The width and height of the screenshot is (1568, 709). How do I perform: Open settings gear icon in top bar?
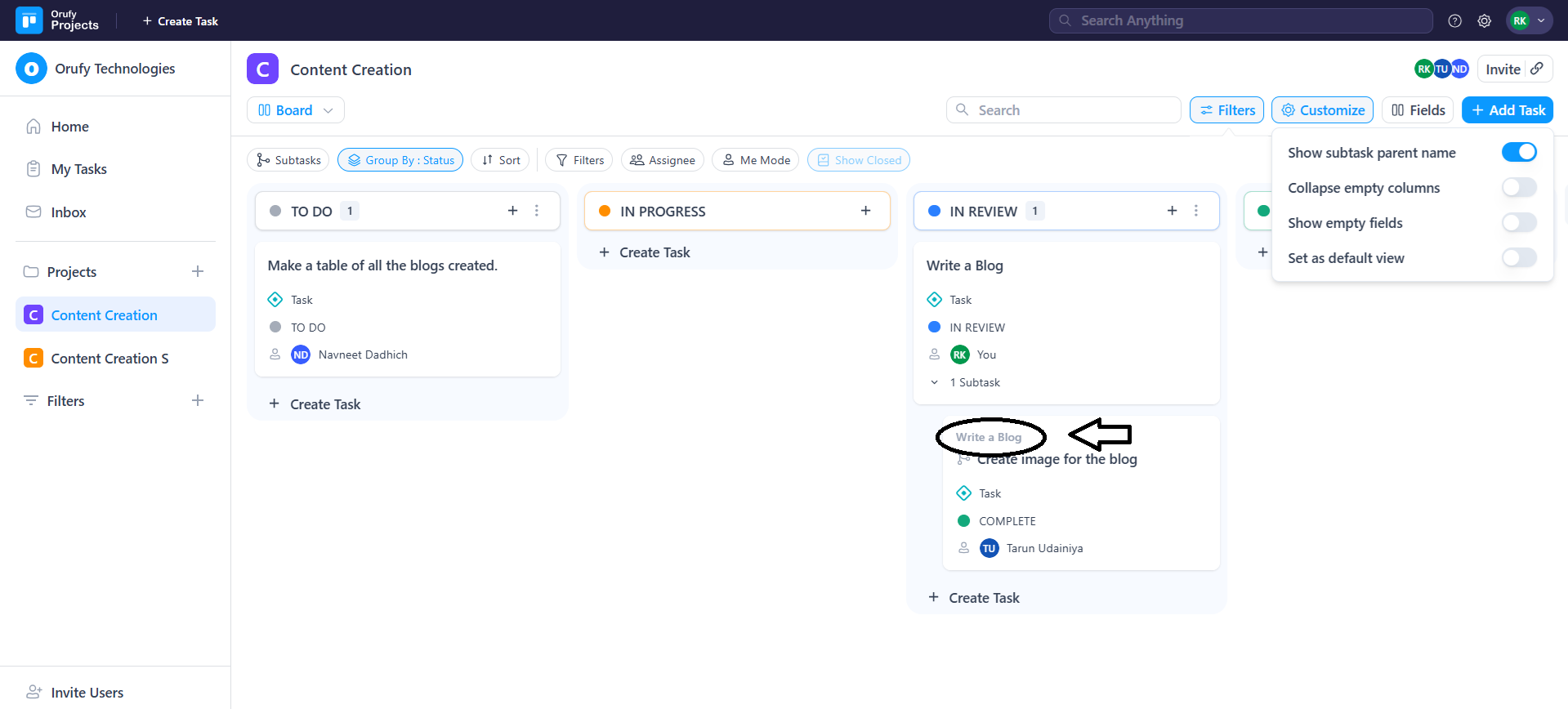[1484, 21]
